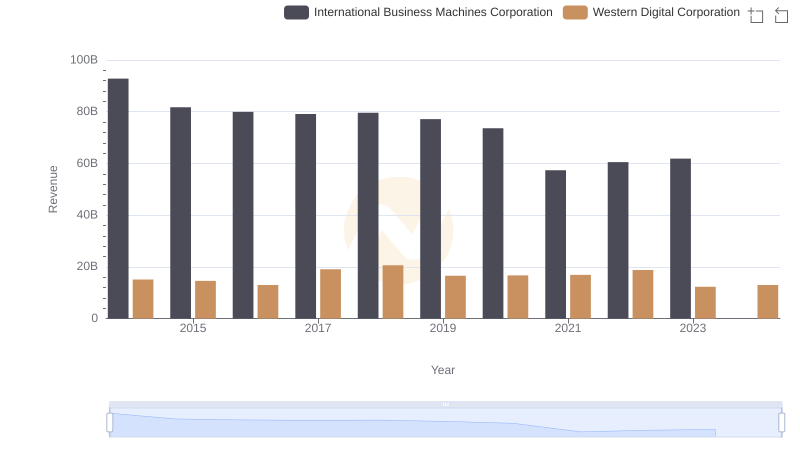Viewport: 800px width, 461px height.
Task: Click the IBM bar above 2021
Action: coord(556,244)
